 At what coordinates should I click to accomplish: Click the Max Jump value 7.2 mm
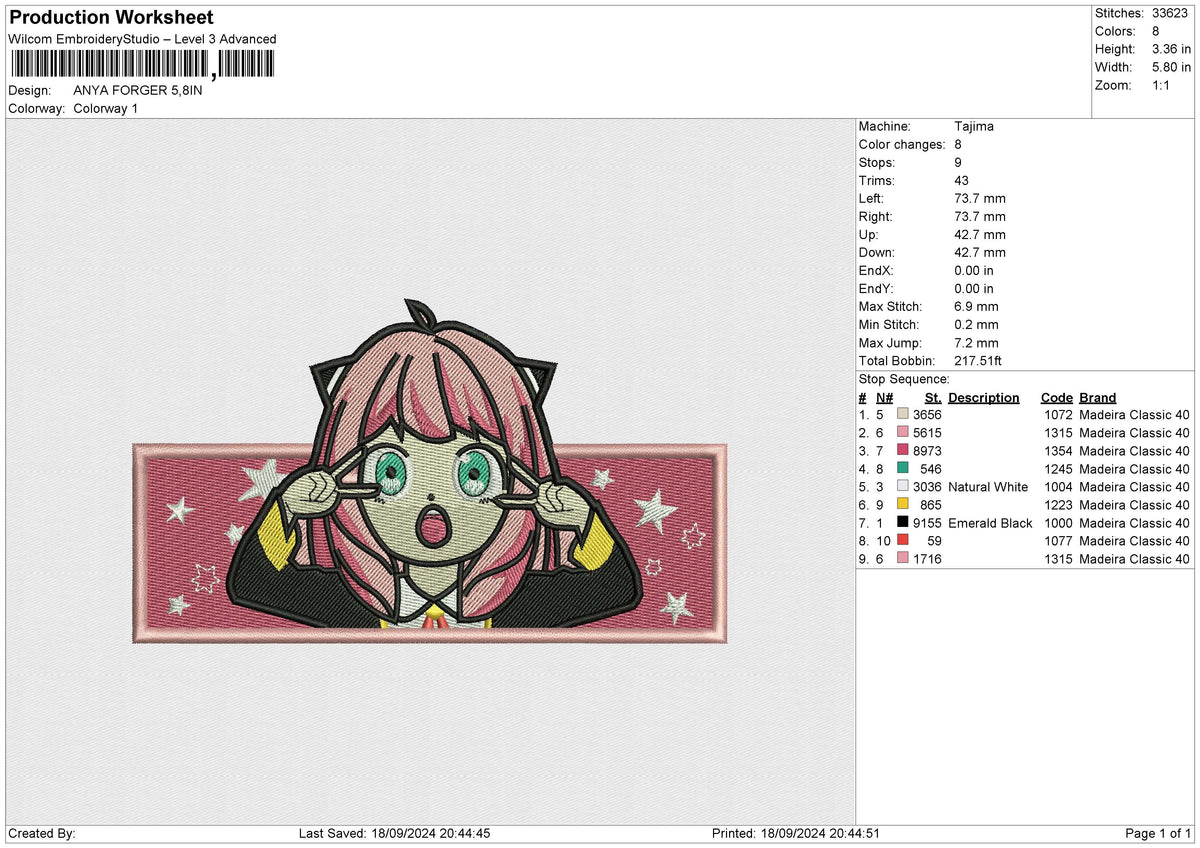tap(976, 343)
